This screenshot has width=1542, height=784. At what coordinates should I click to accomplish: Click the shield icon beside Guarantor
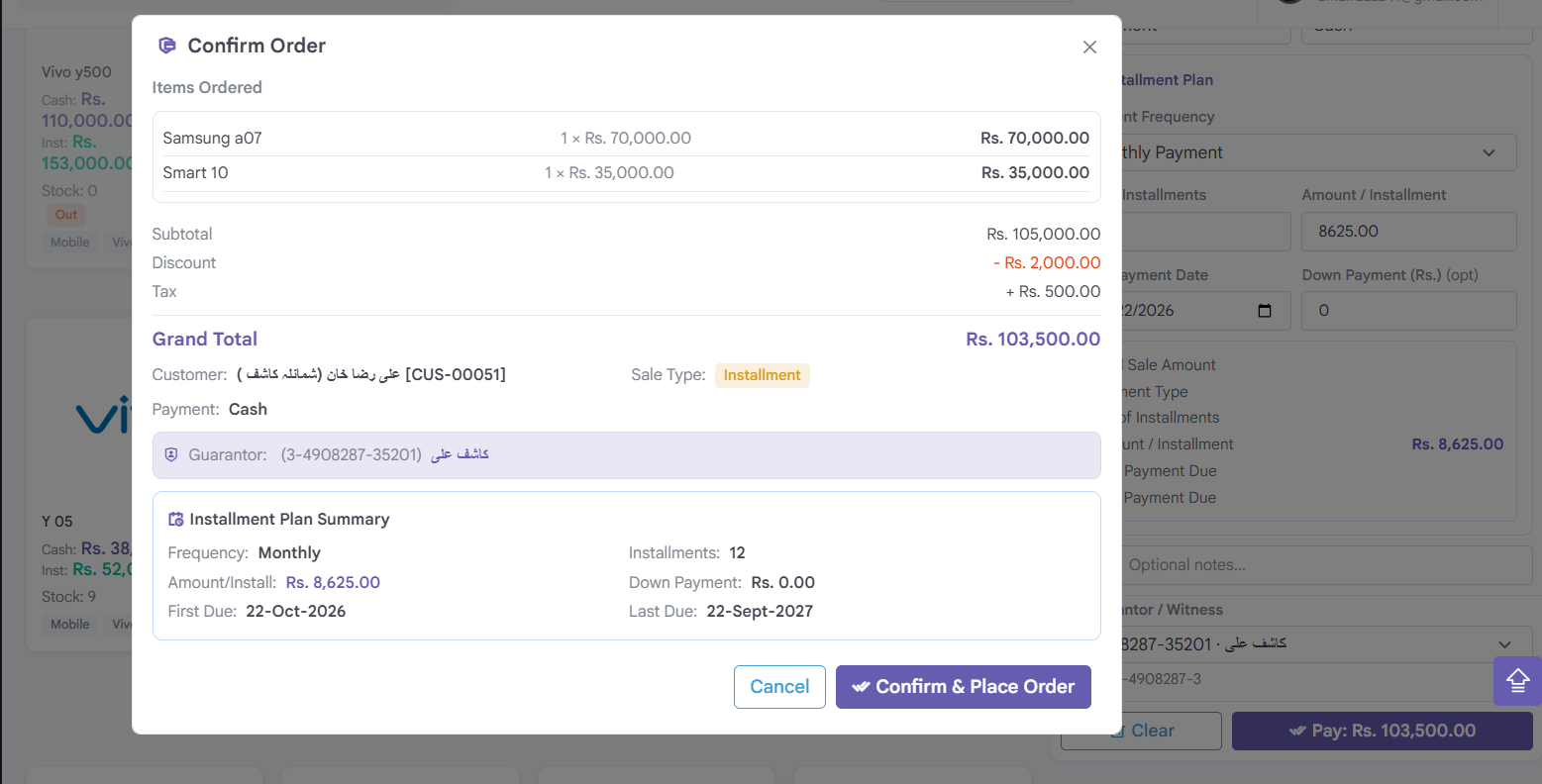coord(171,455)
